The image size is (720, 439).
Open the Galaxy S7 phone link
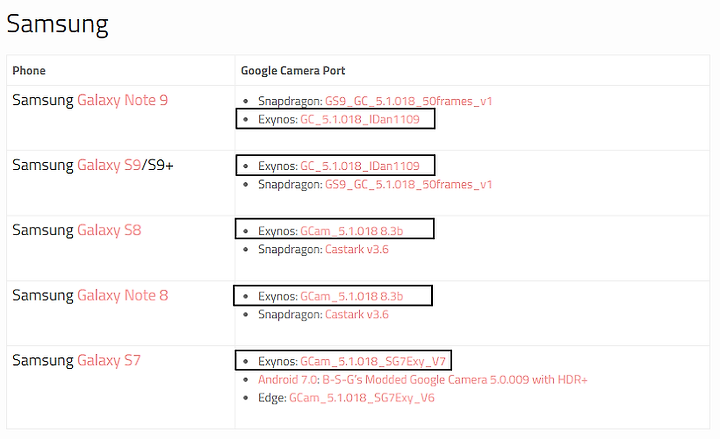(109, 360)
